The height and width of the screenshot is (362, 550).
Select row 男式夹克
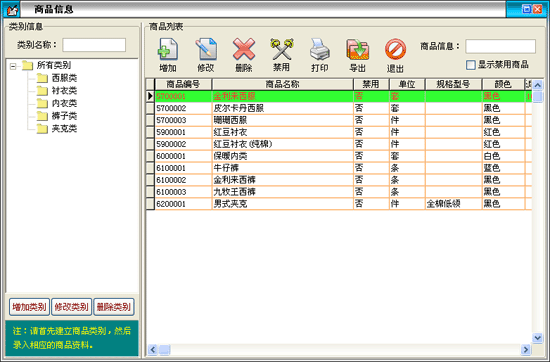click(x=339, y=204)
